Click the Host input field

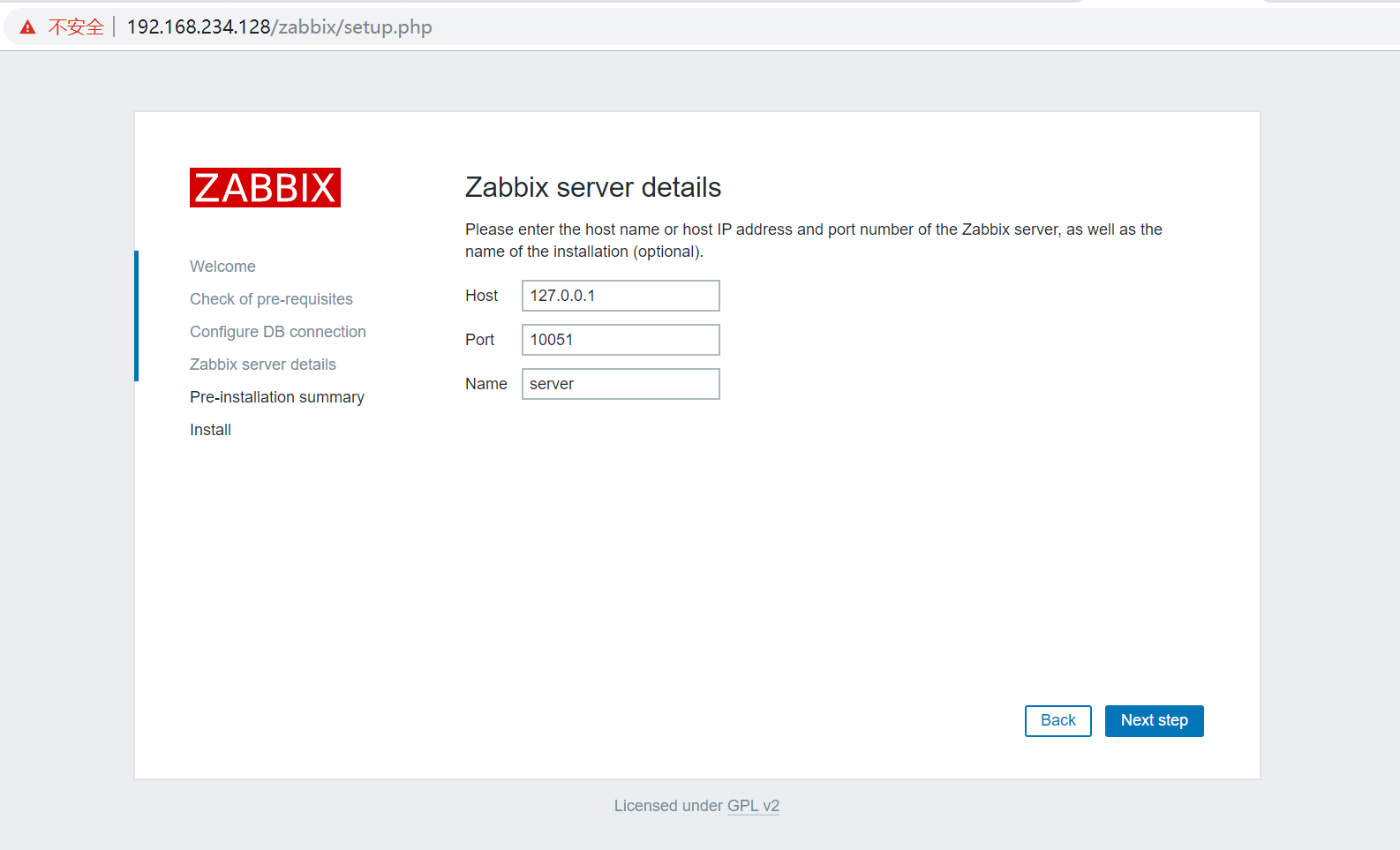point(621,296)
